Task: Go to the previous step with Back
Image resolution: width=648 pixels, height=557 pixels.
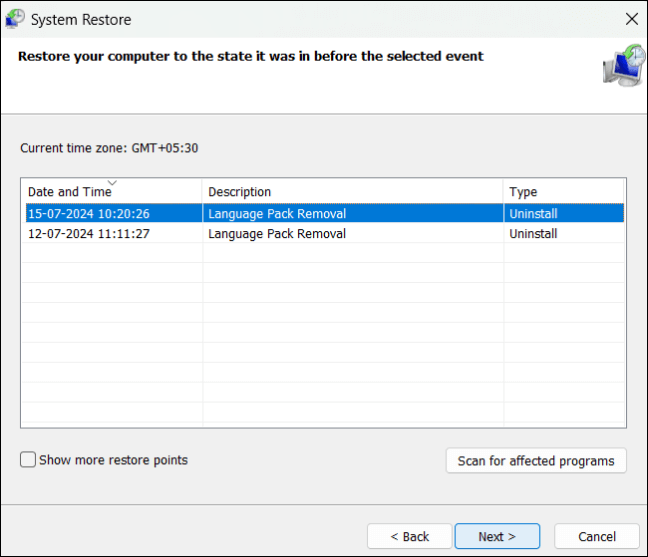Action: click(409, 536)
